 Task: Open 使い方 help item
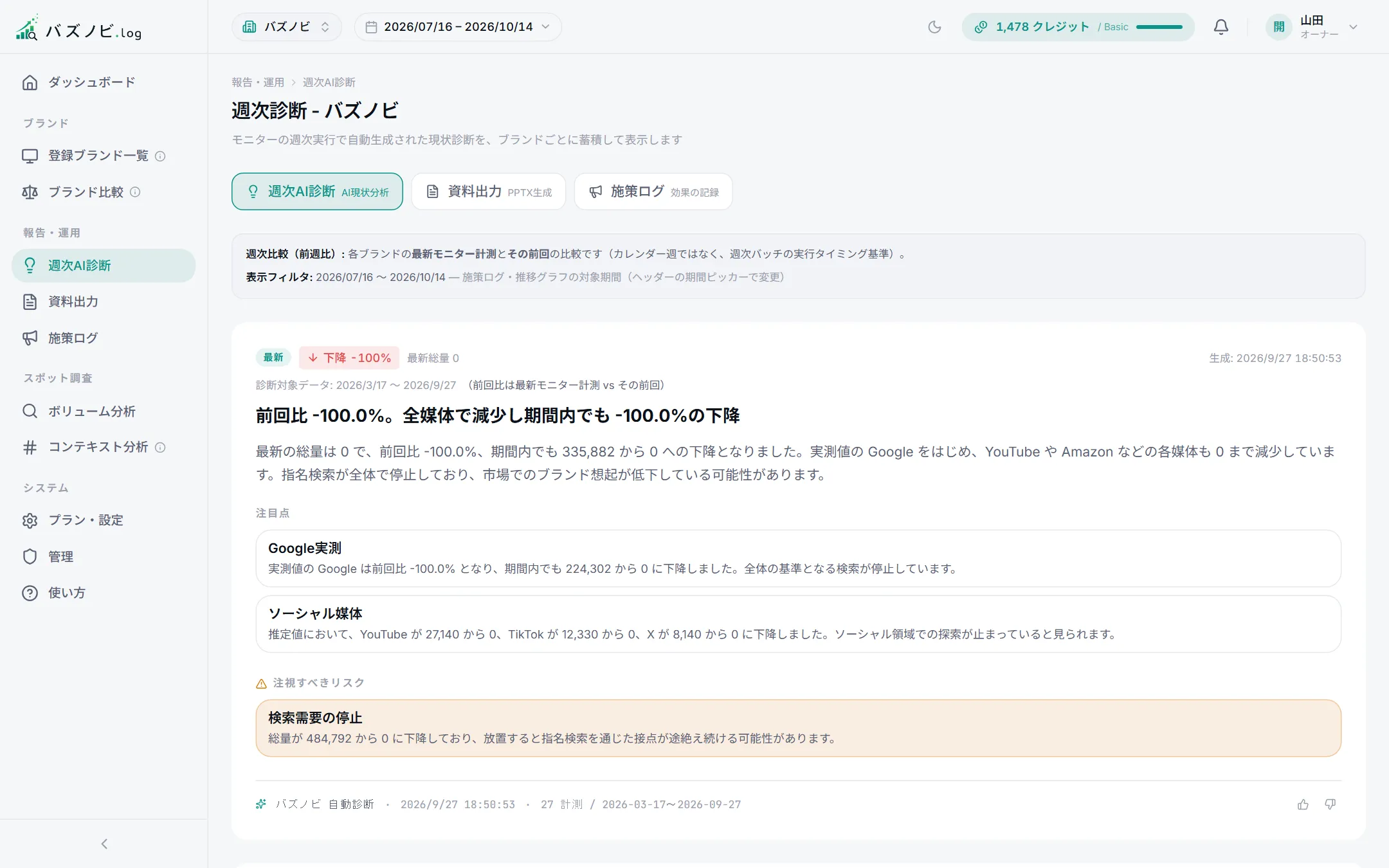tap(104, 593)
